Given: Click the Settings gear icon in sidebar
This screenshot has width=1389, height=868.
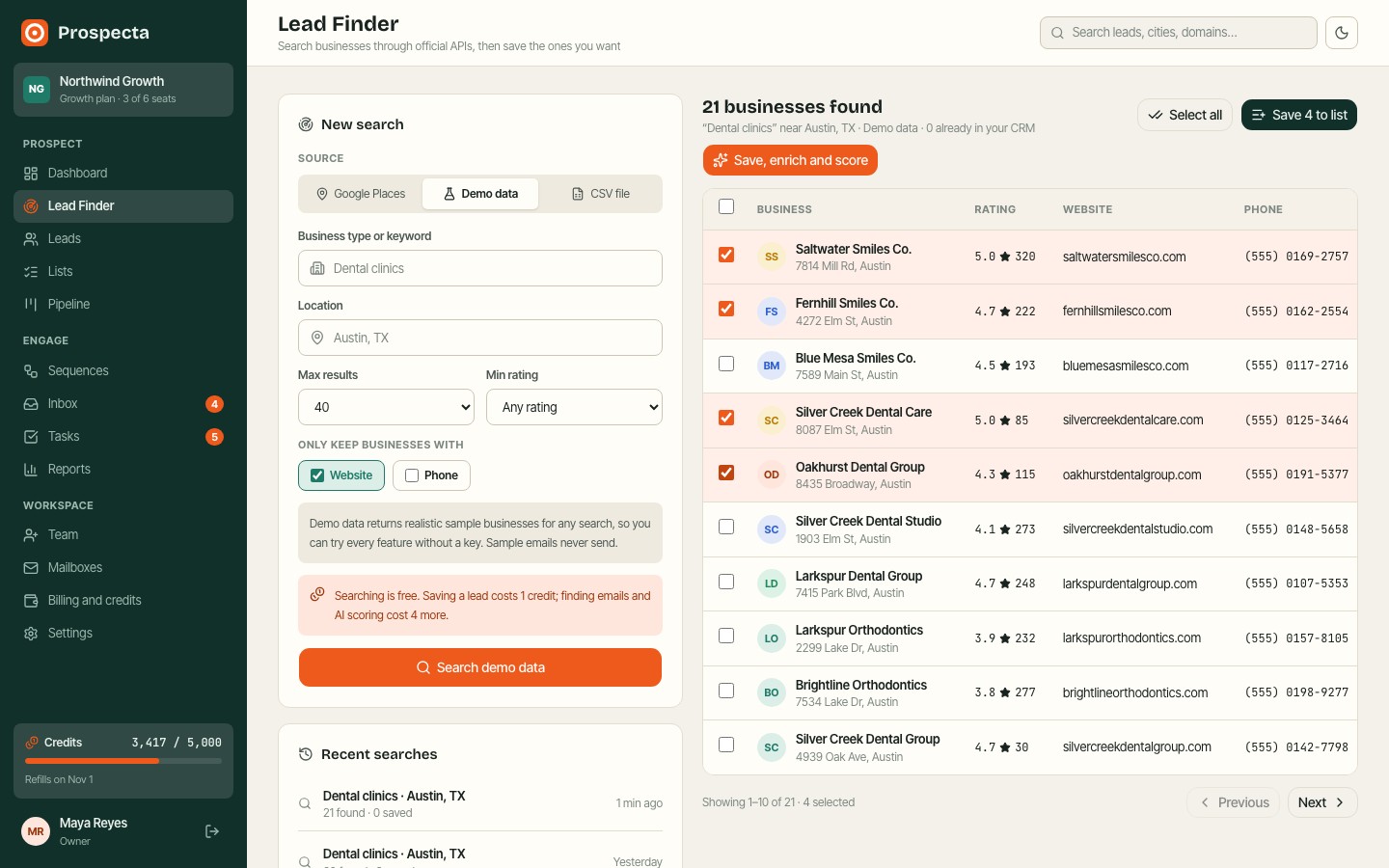Looking at the screenshot, I should point(31,634).
